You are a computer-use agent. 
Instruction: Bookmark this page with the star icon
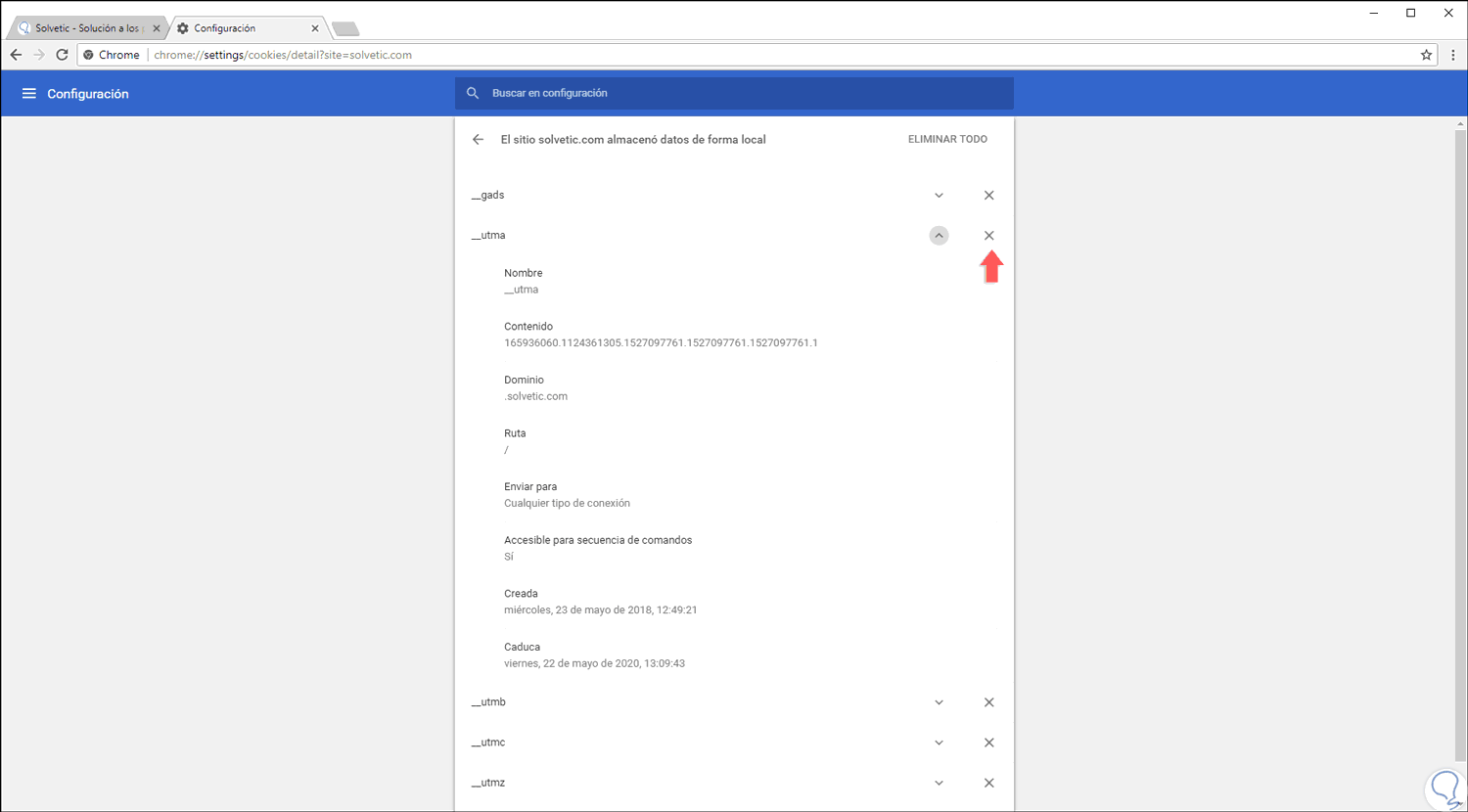coord(1426,55)
